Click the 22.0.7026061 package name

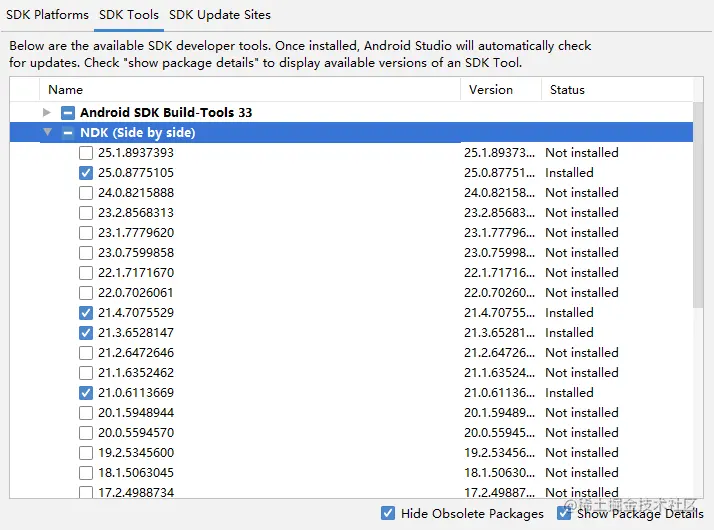[x=136, y=293]
